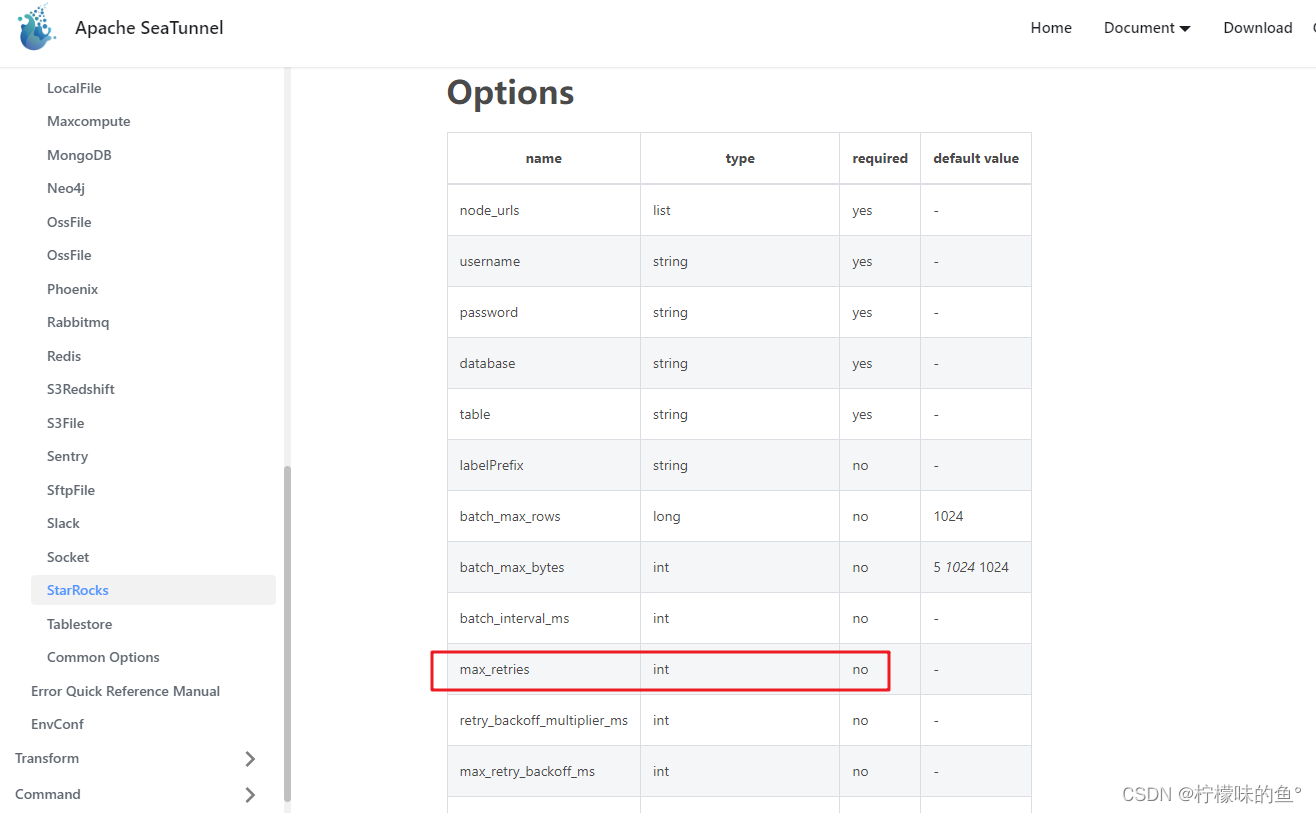Select StarRocks in the sidebar
The width and height of the screenshot is (1316, 813).
[153, 590]
